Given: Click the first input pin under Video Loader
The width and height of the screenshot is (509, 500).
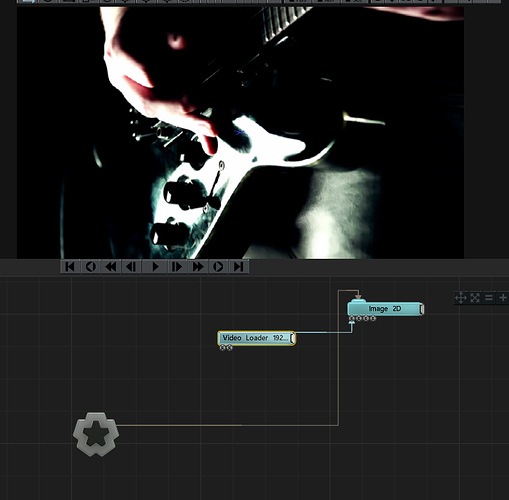Looking at the screenshot, I should [223, 348].
